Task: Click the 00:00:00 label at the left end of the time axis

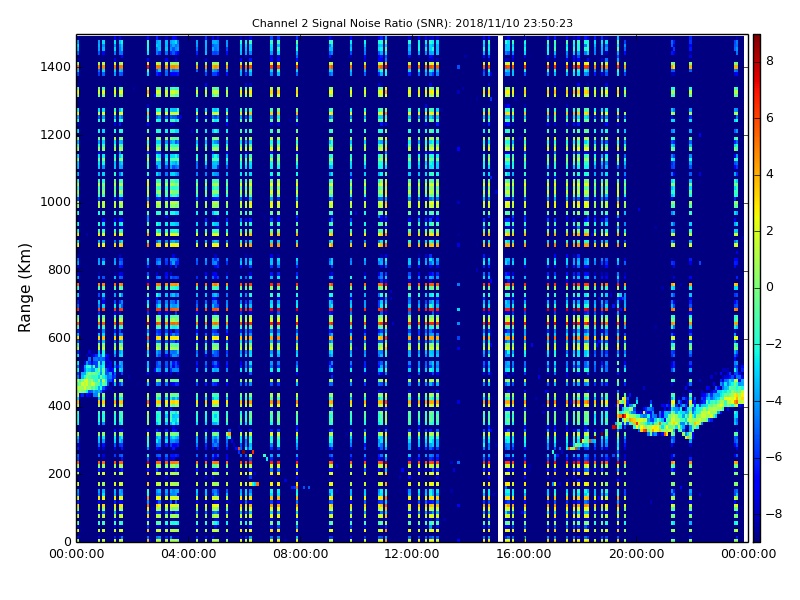Action: click(x=77, y=554)
